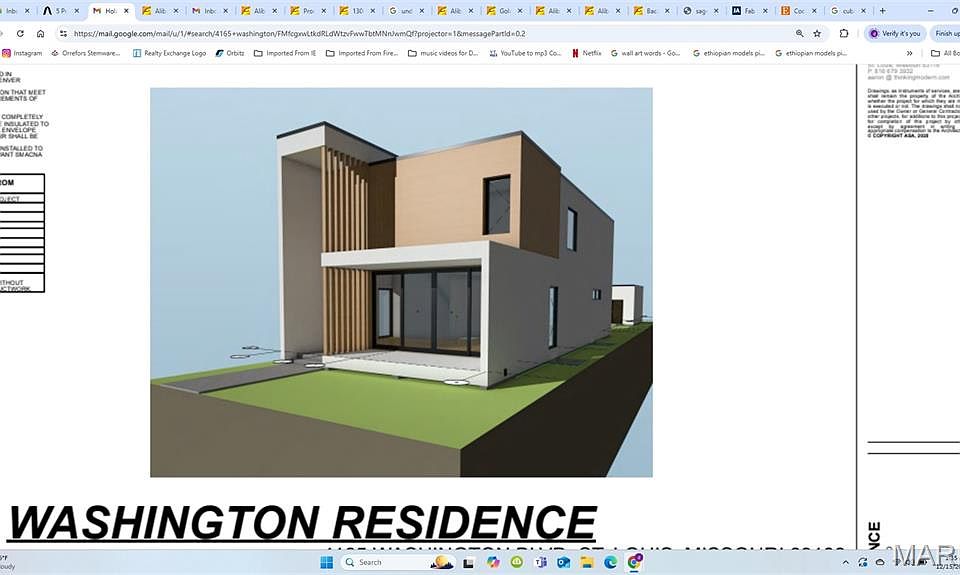Click the Finish update button
960x575 pixels.
tap(945, 34)
